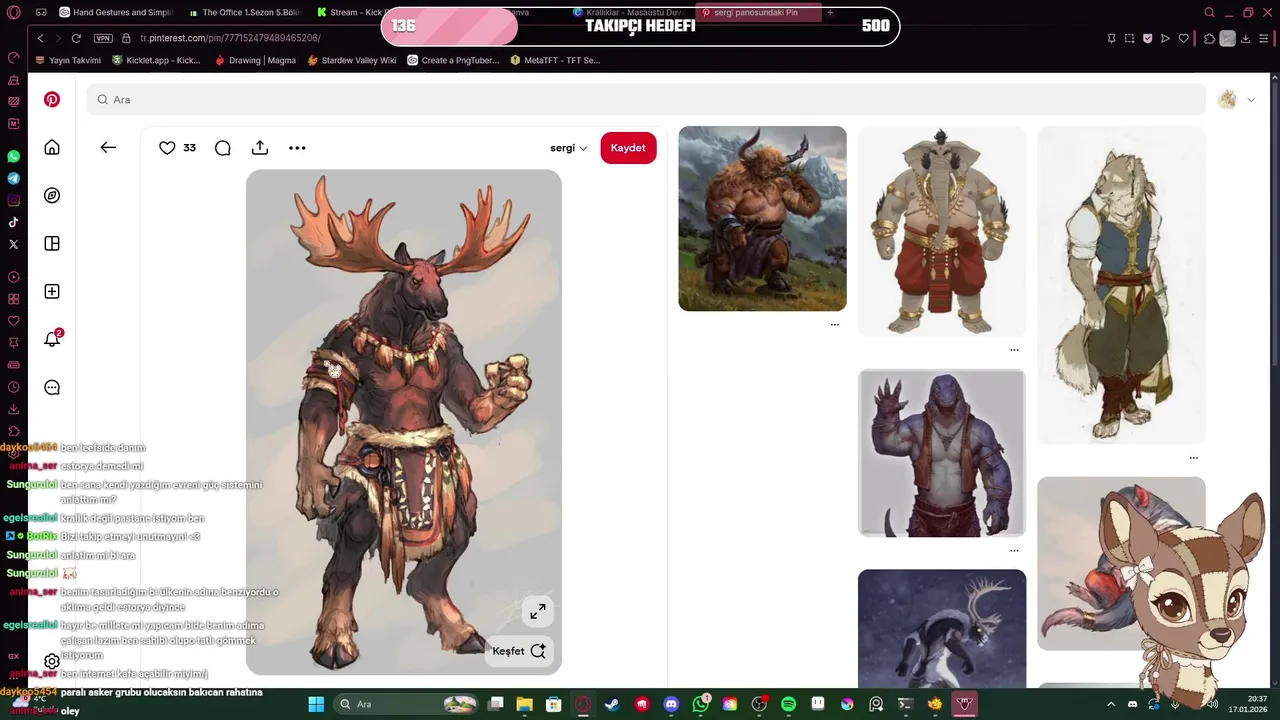Share the pin via upload icon
The height and width of the screenshot is (720, 1280).
(260, 147)
